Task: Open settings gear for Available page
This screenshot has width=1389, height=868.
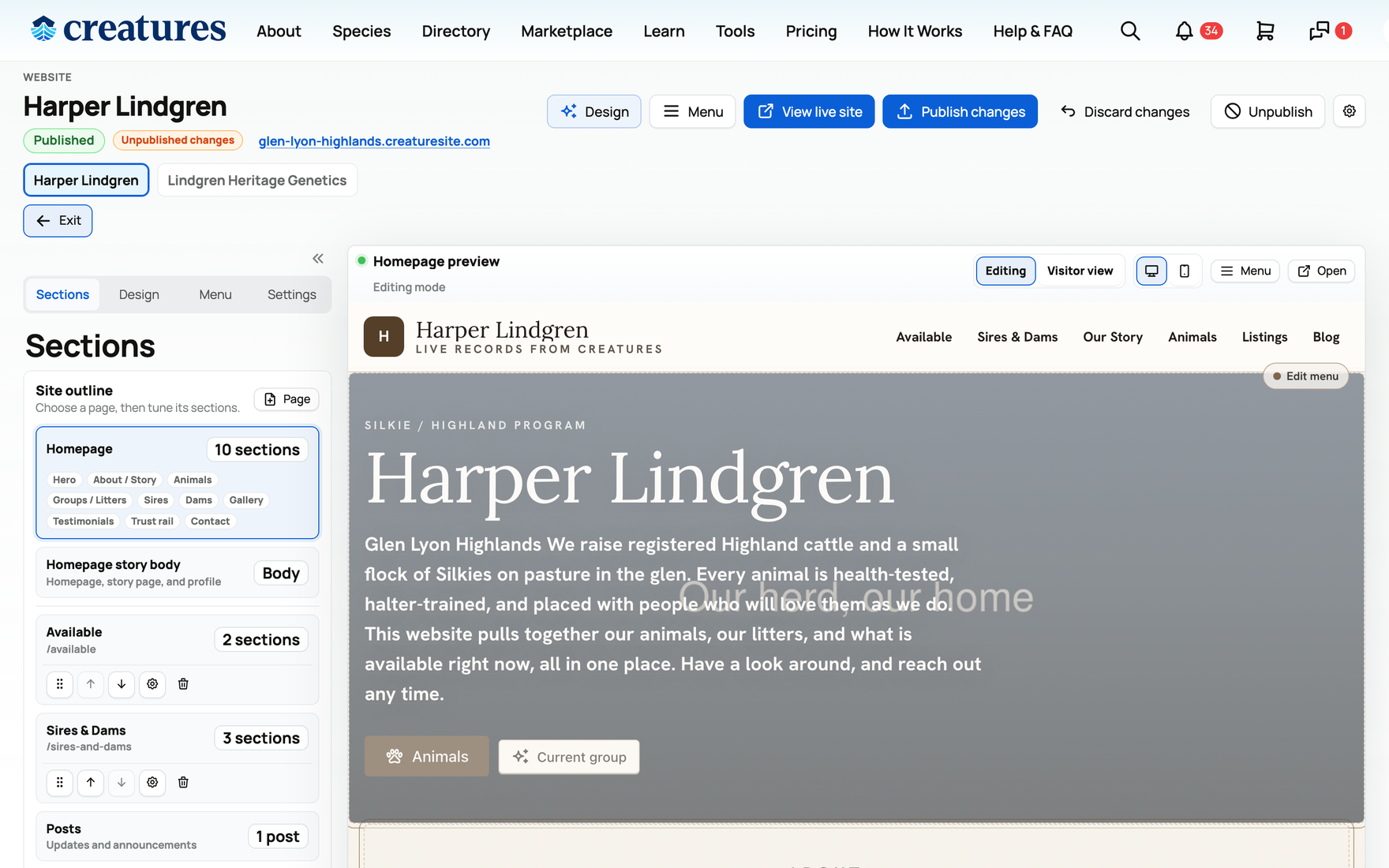Action: (x=152, y=684)
